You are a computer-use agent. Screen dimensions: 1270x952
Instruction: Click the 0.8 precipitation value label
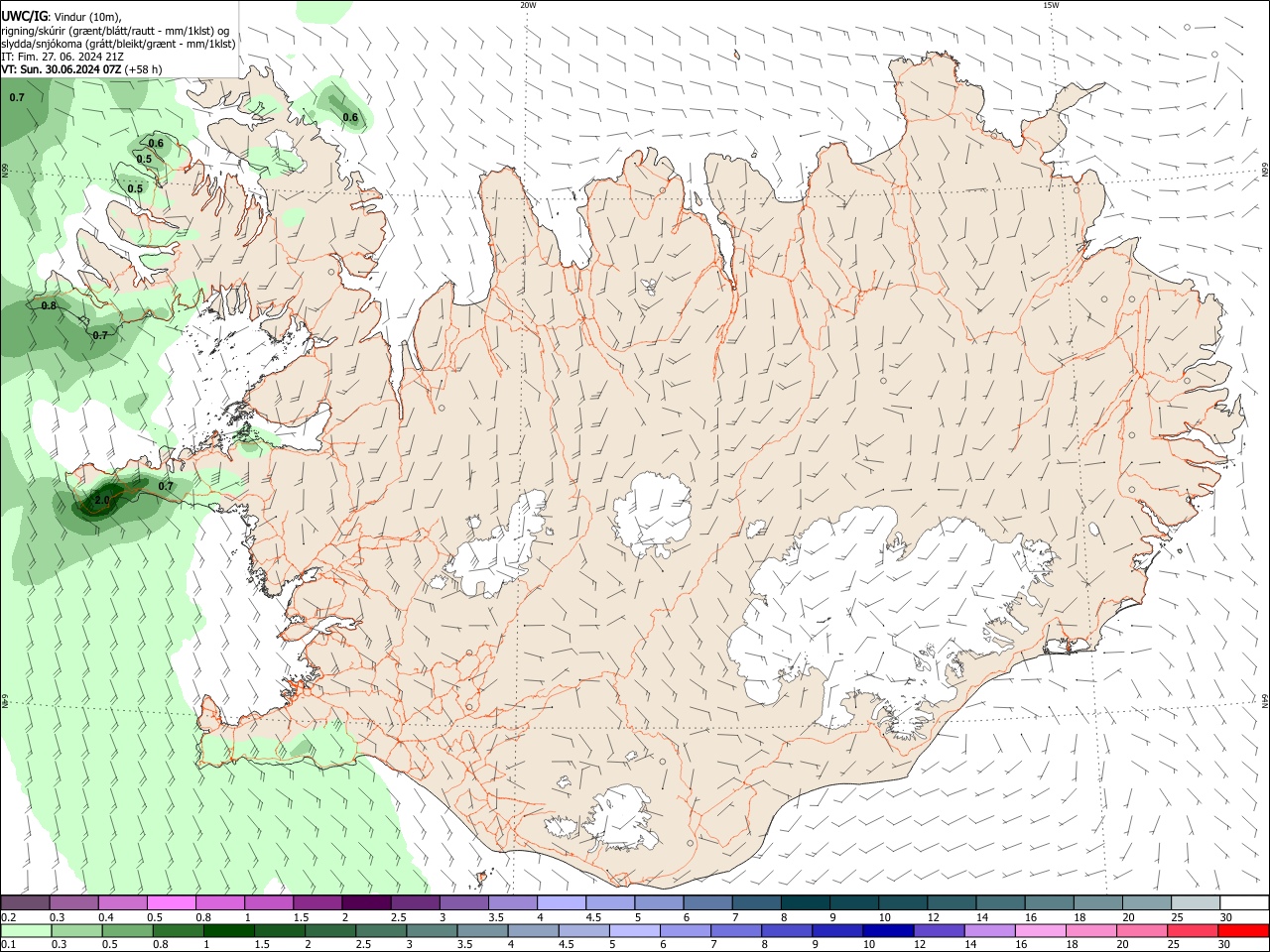[49, 305]
